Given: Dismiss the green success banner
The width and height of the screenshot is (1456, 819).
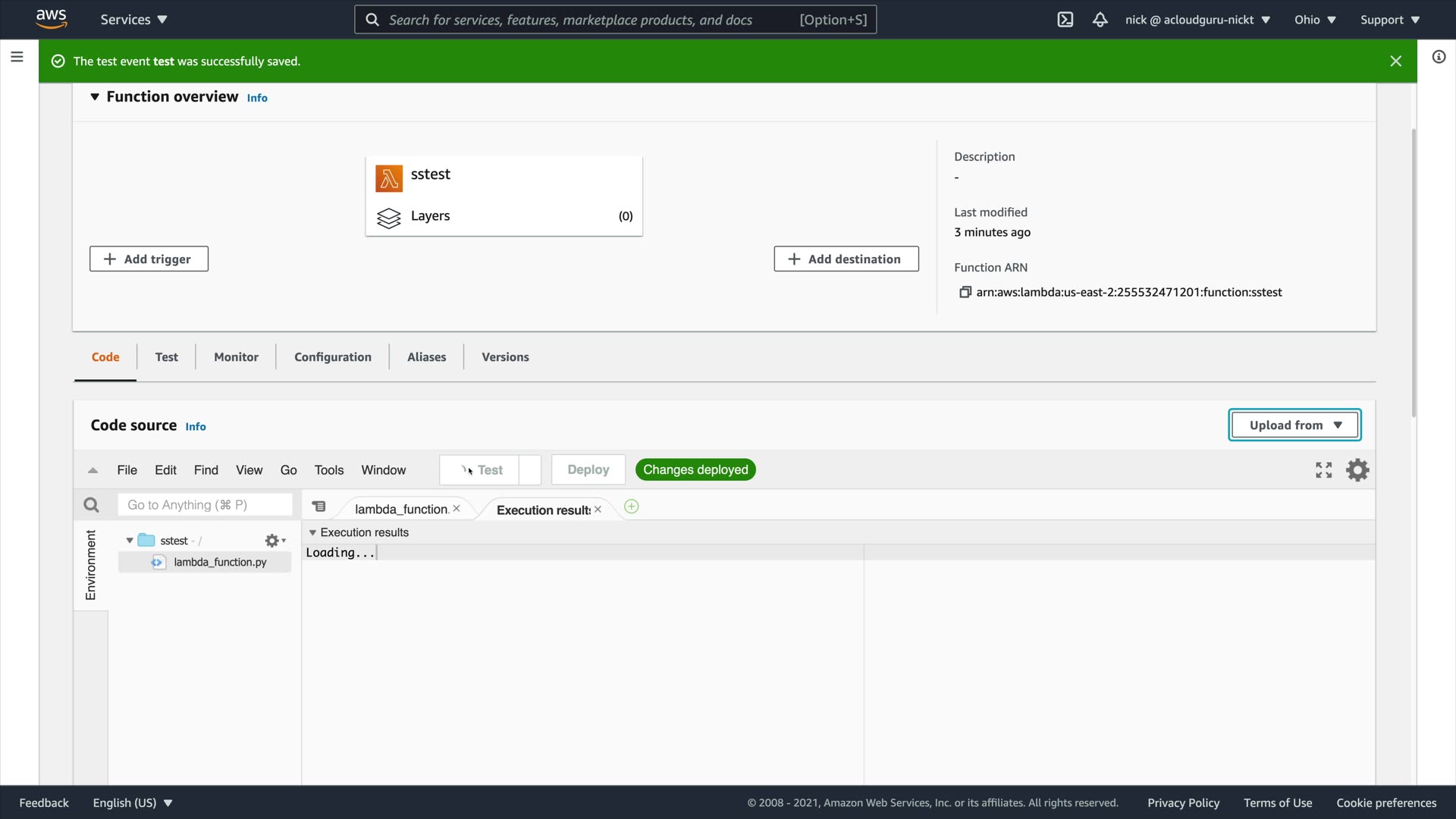Looking at the screenshot, I should pos(1395,61).
